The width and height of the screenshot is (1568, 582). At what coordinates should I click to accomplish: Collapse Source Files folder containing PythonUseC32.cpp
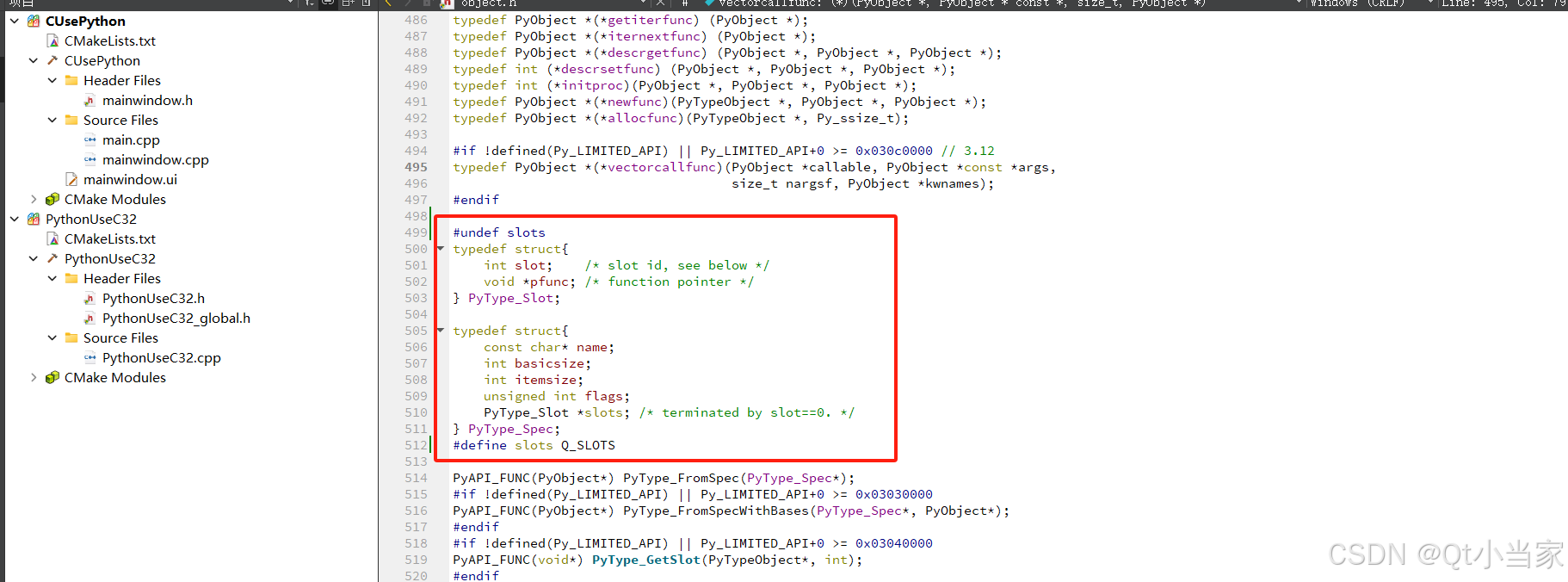pyautogui.click(x=52, y=337)
